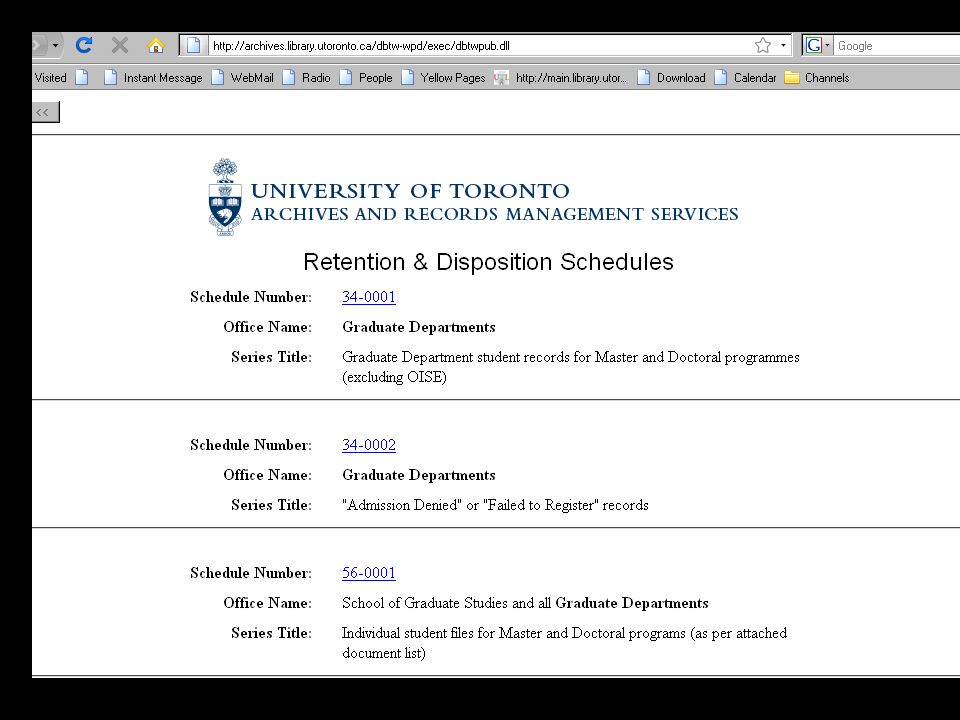
Task: Click the University of Toronto crest logo
Action: [225, 197]
